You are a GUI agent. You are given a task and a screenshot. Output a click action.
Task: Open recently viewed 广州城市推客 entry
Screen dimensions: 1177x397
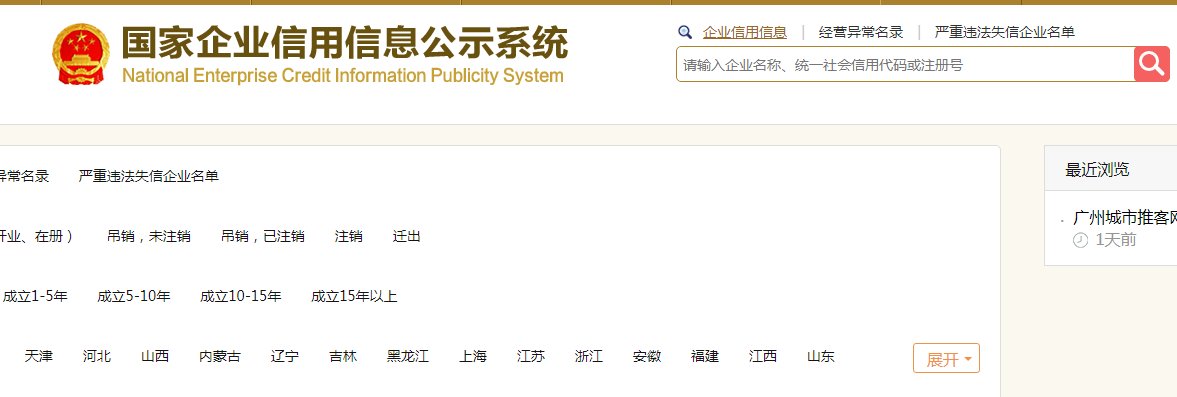1124,218
